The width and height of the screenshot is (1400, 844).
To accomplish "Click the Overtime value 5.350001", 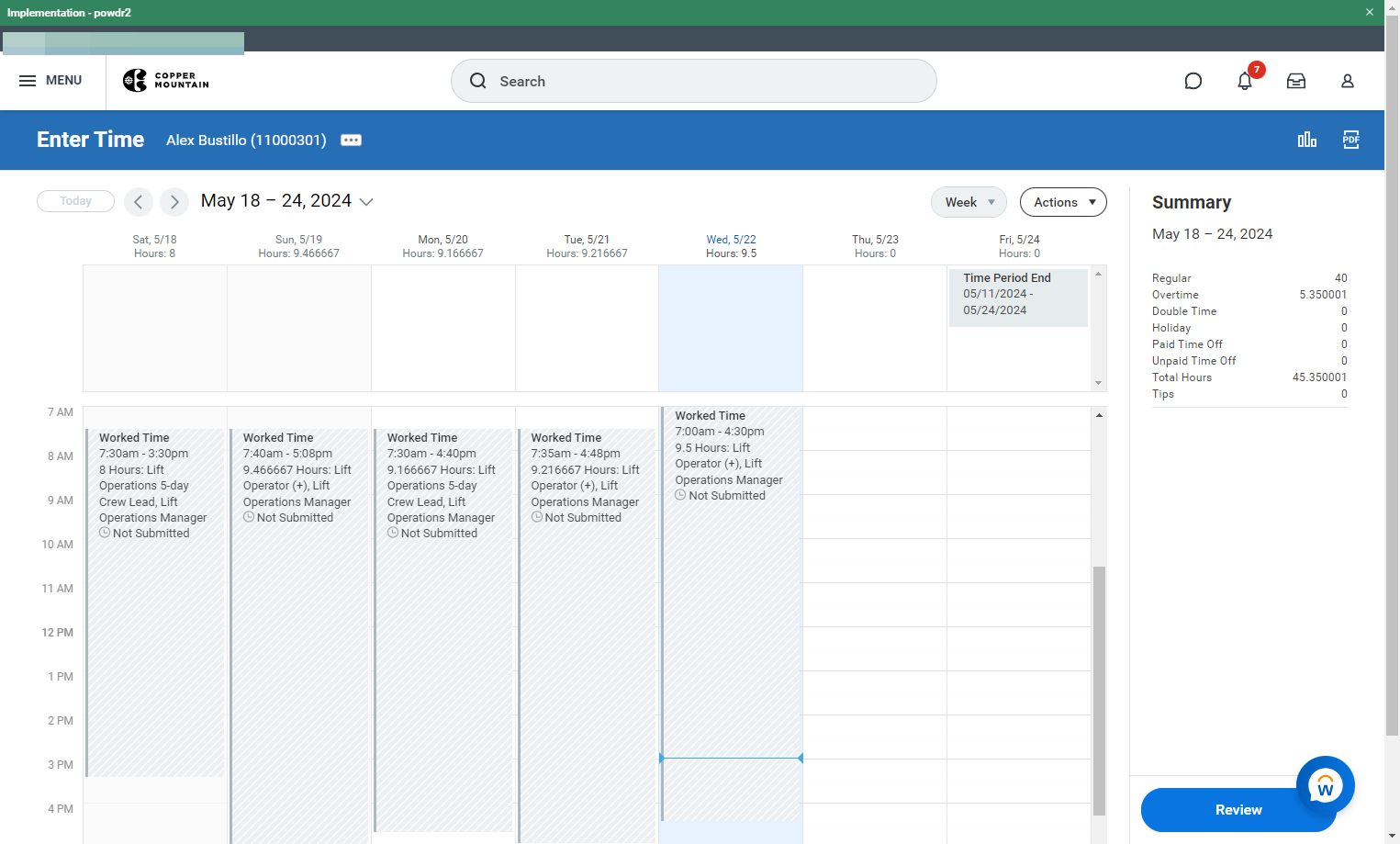I will [x=1323, y=295].
